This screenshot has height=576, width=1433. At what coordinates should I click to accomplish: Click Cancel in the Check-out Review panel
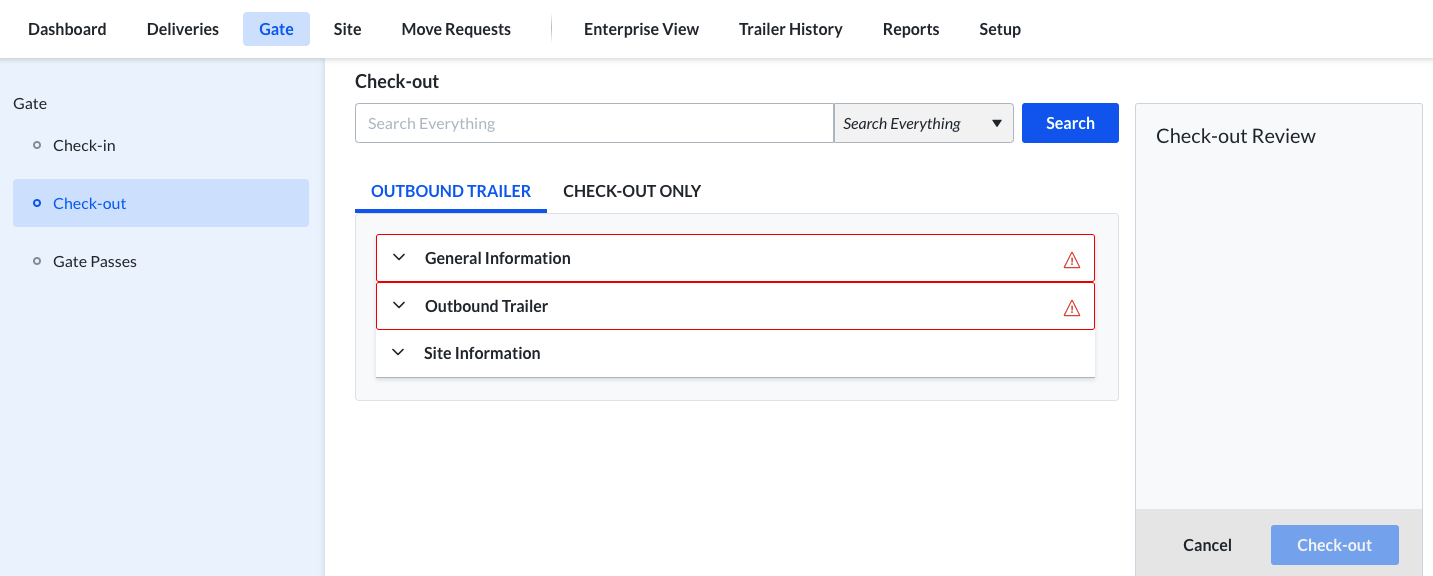[1207, 545]
